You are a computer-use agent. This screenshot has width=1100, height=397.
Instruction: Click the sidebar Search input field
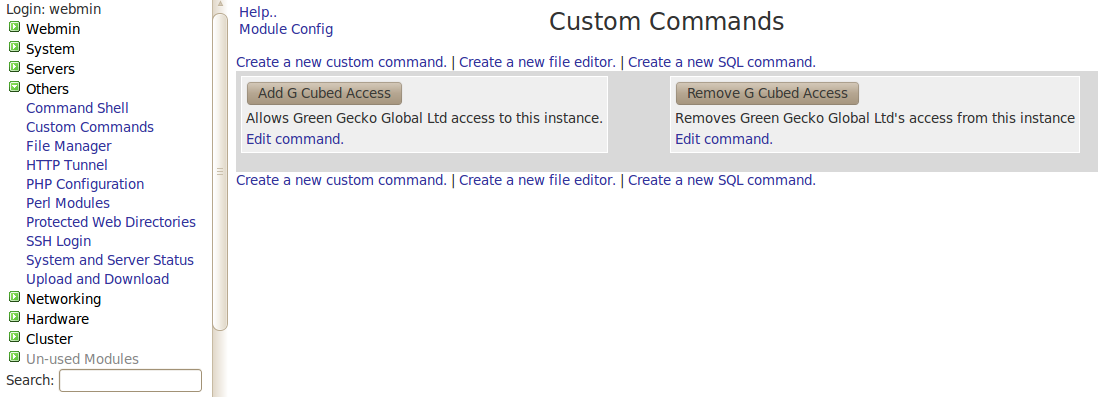(130, 380)
